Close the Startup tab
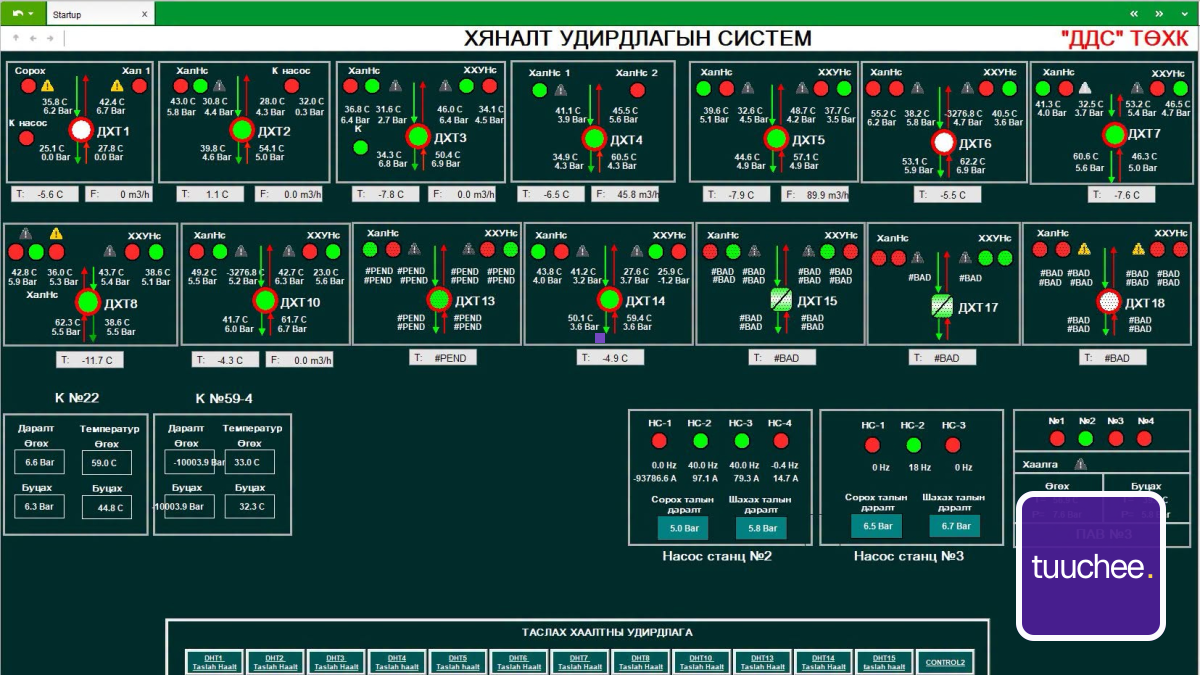Image resolution: width=1200 pixels, height=675 pixels. pyautogui.click(x=145, y=15)
